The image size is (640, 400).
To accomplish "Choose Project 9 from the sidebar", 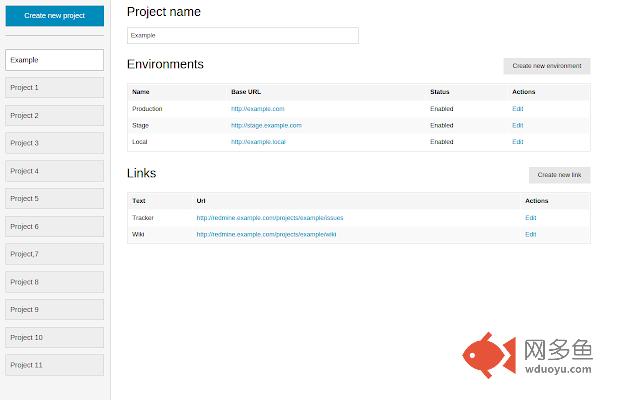I will click(54, 310).
